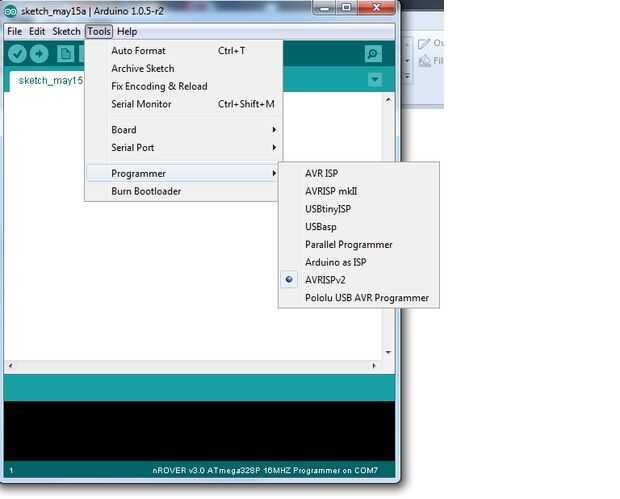The height and width of the screenshot is (499, 620).
Task: Minimize the Arduino window
Action: click(324, 8)
